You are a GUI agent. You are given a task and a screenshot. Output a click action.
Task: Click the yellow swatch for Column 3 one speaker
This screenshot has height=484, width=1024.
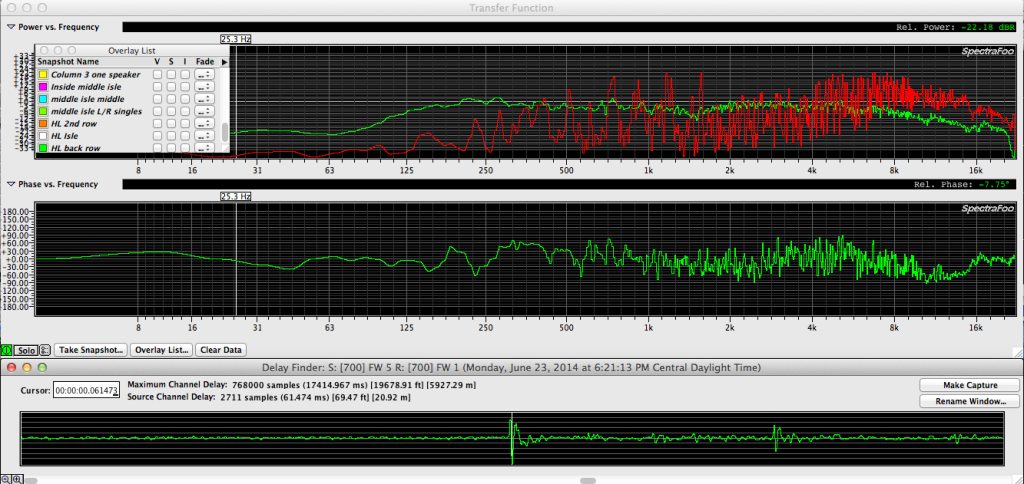pyautogui.click(x=43, y=75)
